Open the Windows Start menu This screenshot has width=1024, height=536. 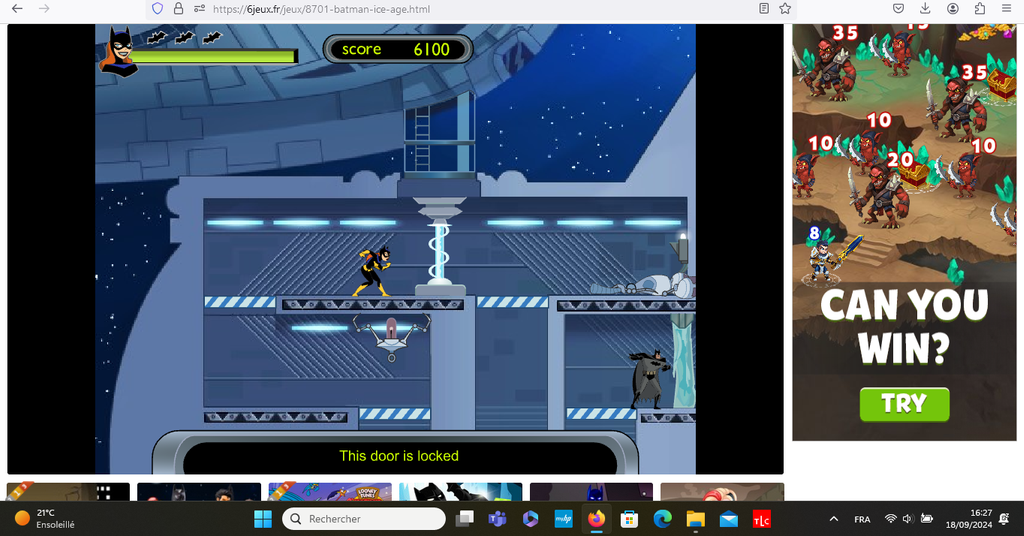(263, 519)
